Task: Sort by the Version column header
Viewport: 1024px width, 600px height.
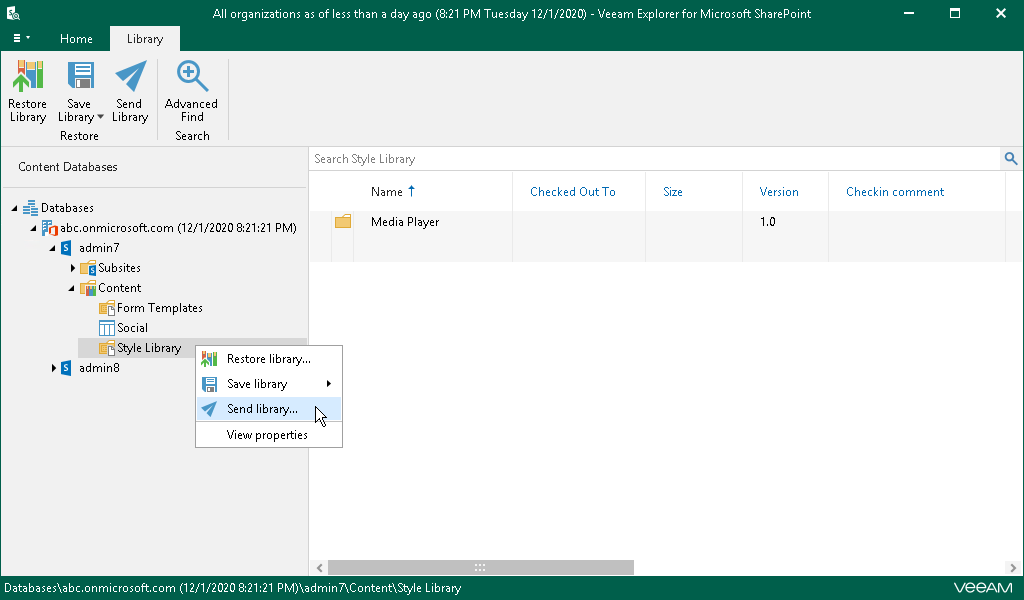Action: (778, 192)
